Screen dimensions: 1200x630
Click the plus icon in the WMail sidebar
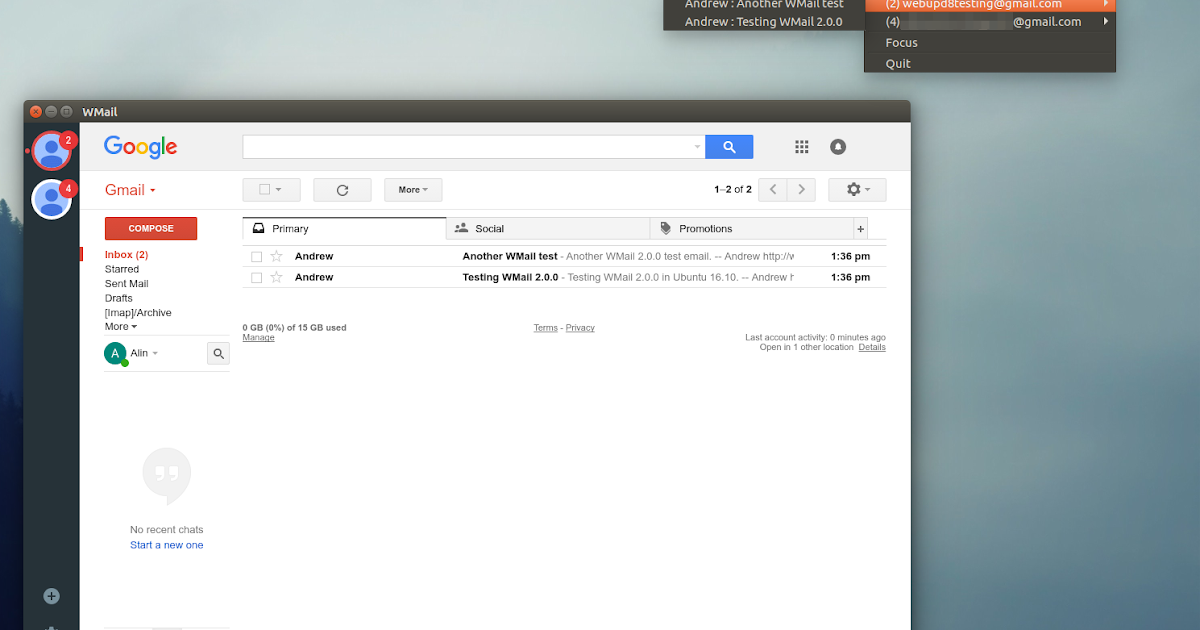tap(50, 595)
